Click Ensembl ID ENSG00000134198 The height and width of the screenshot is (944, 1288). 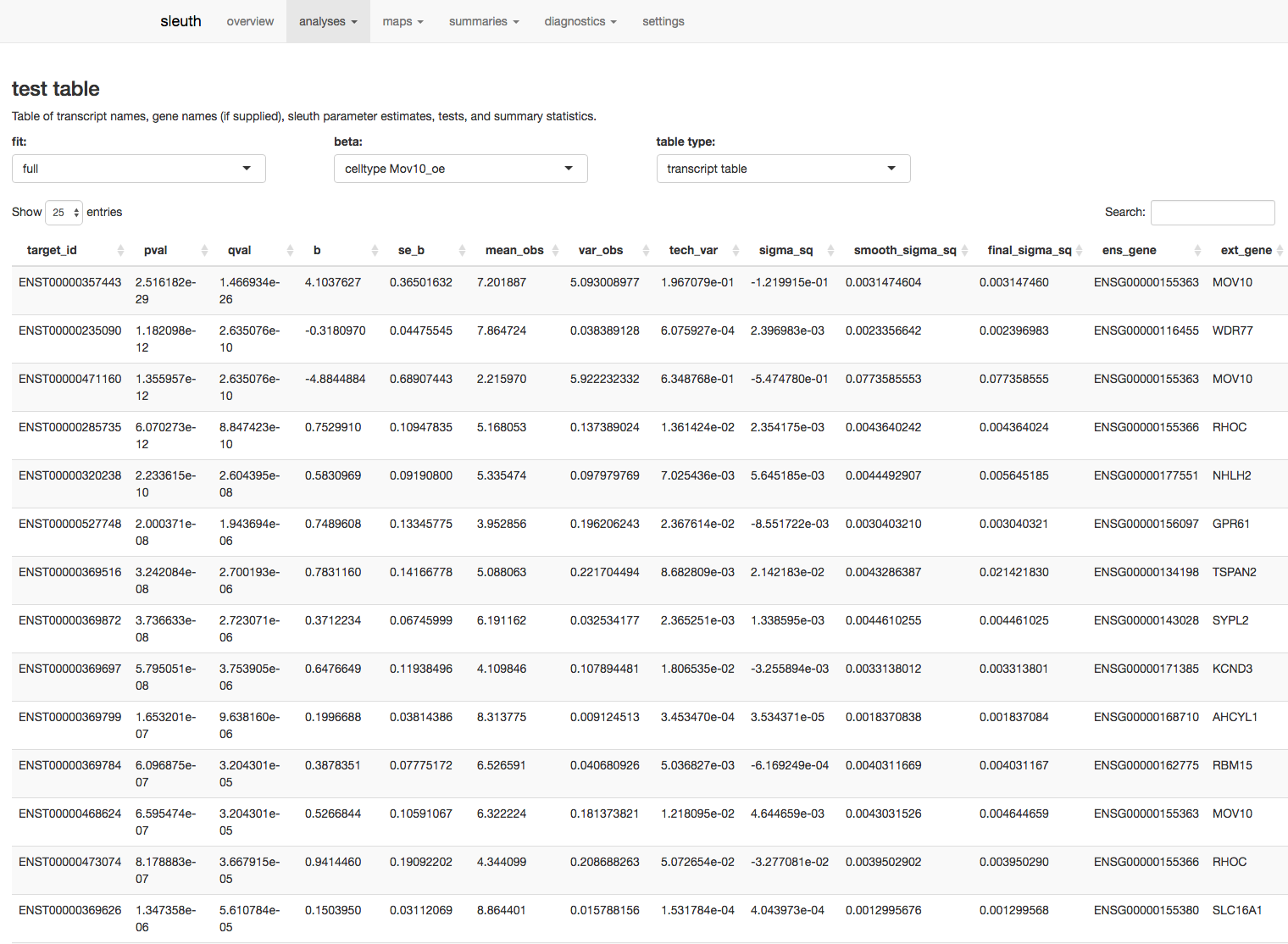[1146, 572]
